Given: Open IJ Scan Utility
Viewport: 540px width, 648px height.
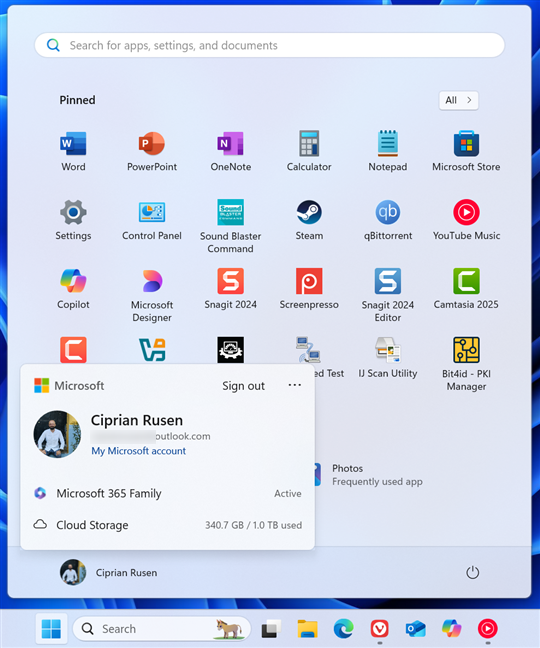Looking at the screenshot, I should click(388, 358).
